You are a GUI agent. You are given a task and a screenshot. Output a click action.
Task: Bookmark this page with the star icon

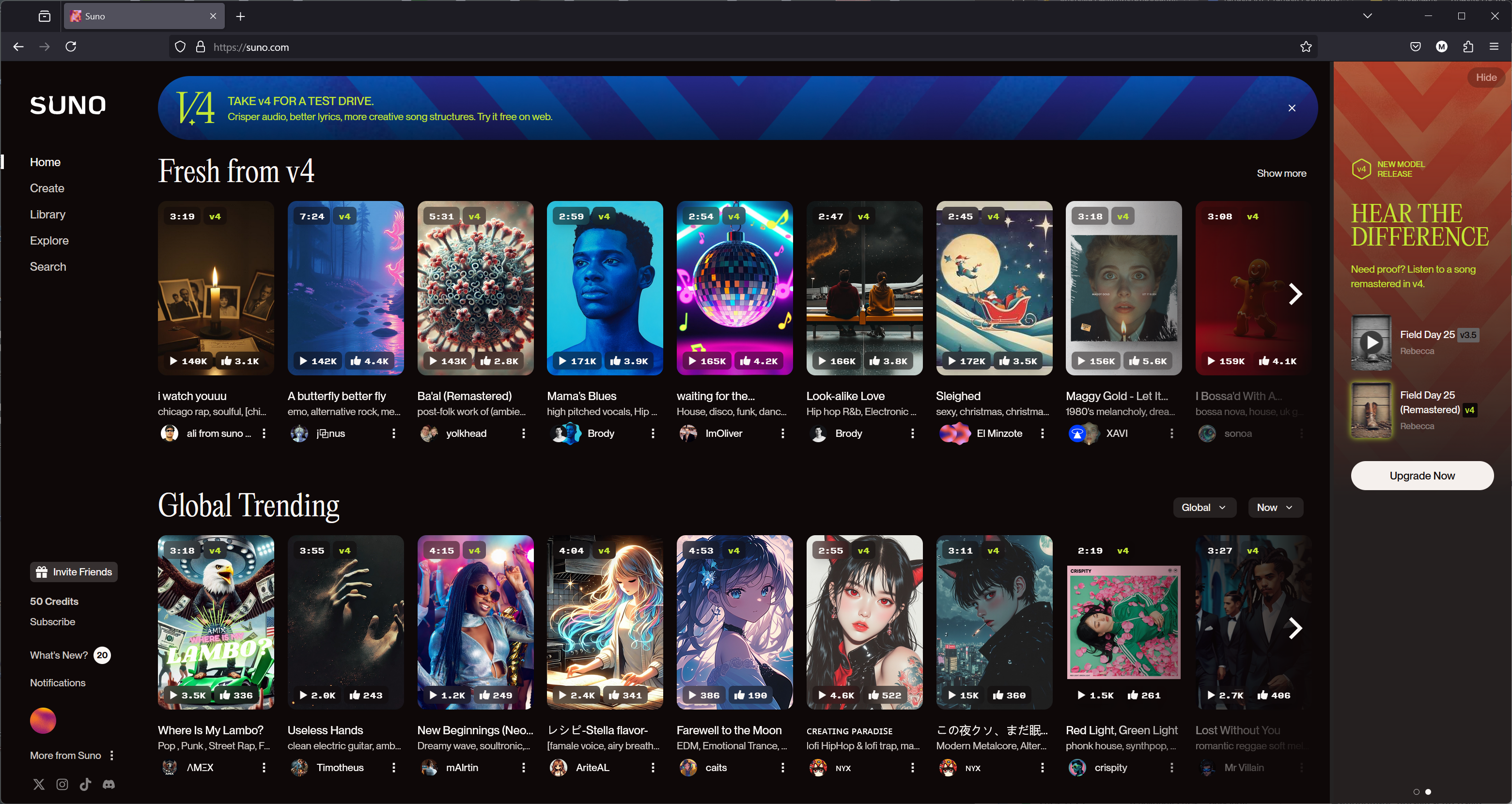[x=1306, y=47]
